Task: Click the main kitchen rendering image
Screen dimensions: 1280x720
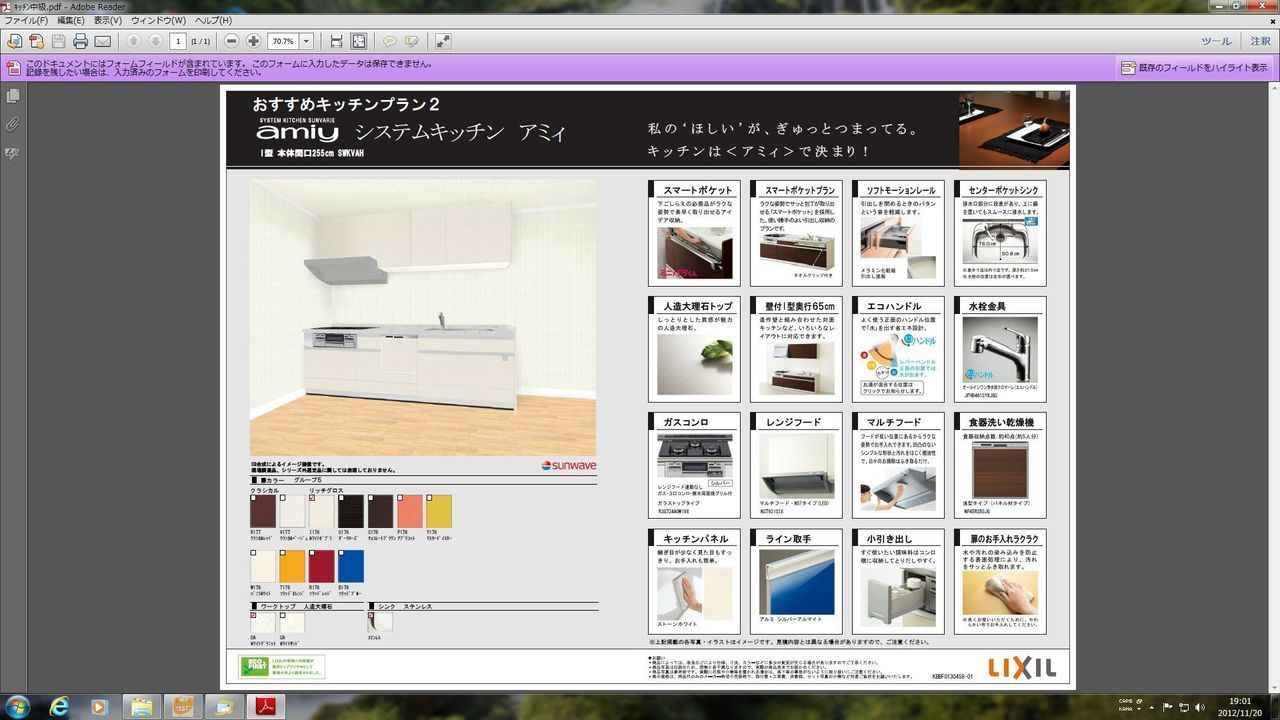Action: (423, 317)
